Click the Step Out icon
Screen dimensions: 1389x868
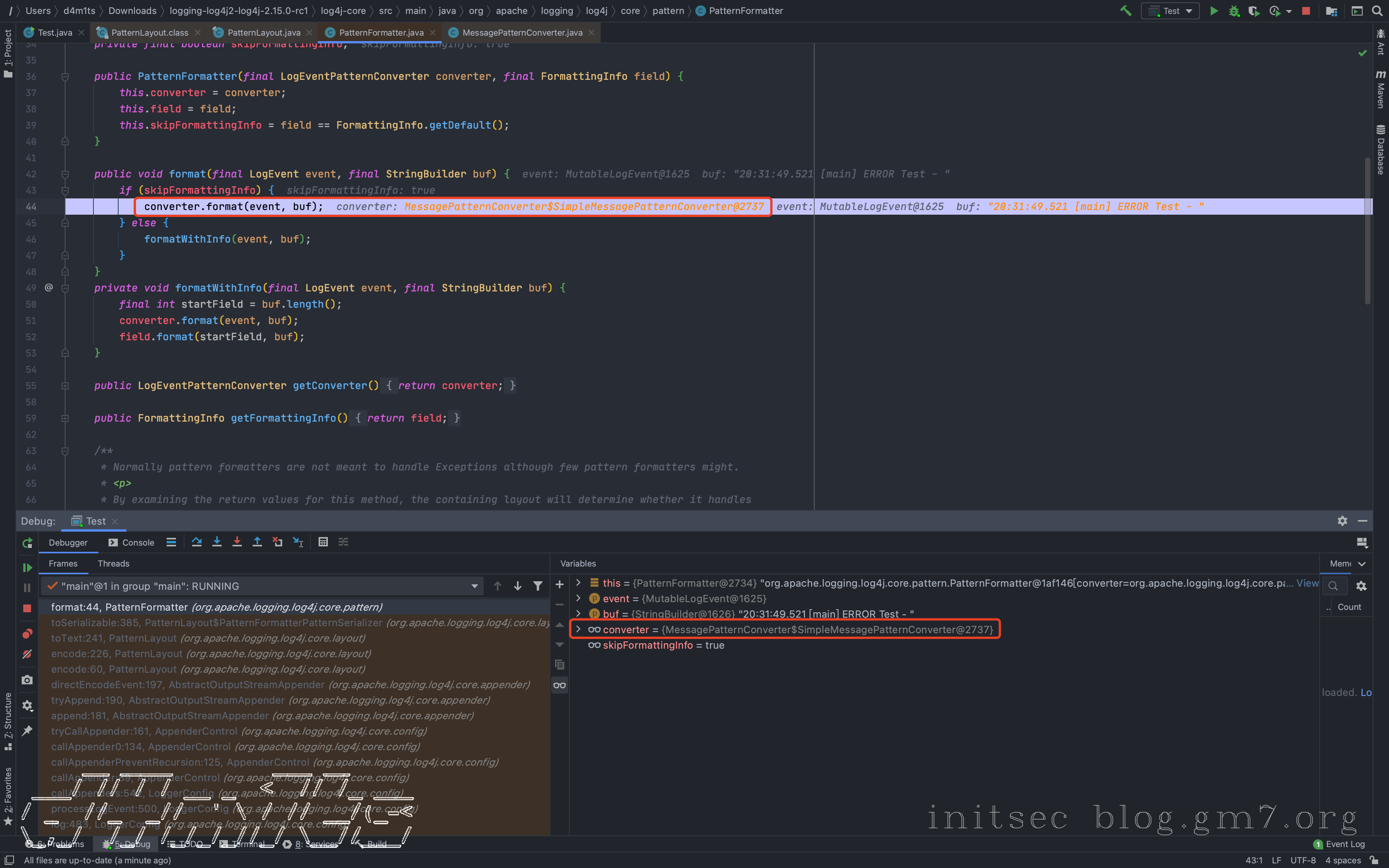(x=257, y=542)
